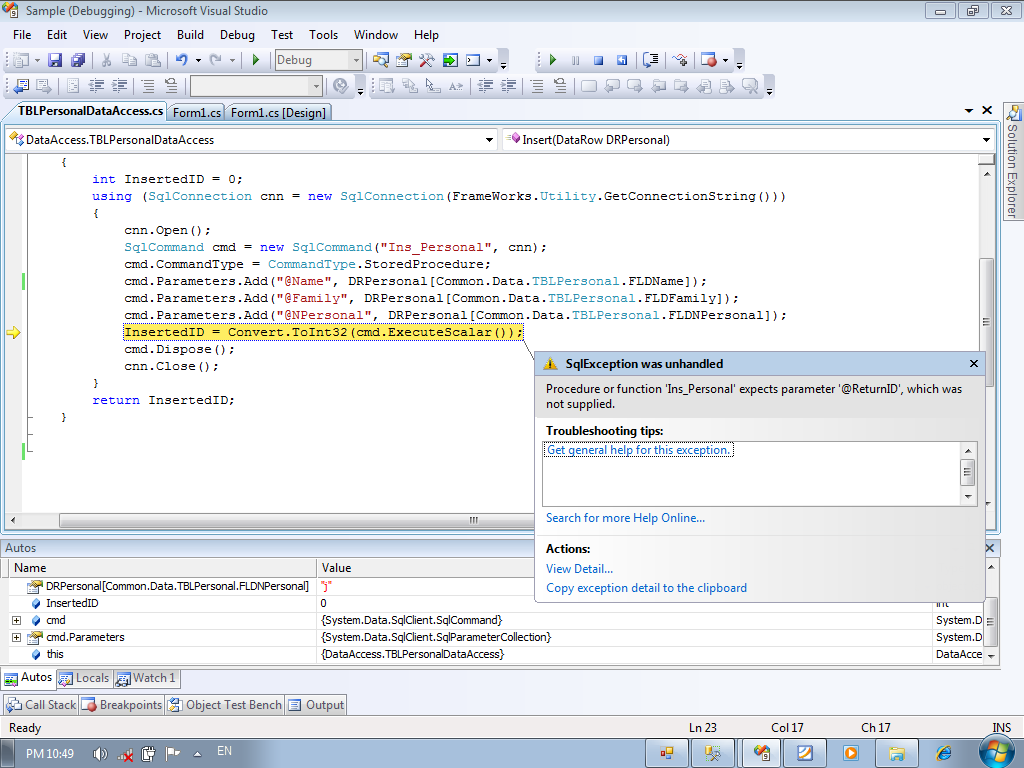Open the Toolbox hammer-and-wrench icon
The width and height of the screenshot is (1024, 768).
(x=426, y=60)
